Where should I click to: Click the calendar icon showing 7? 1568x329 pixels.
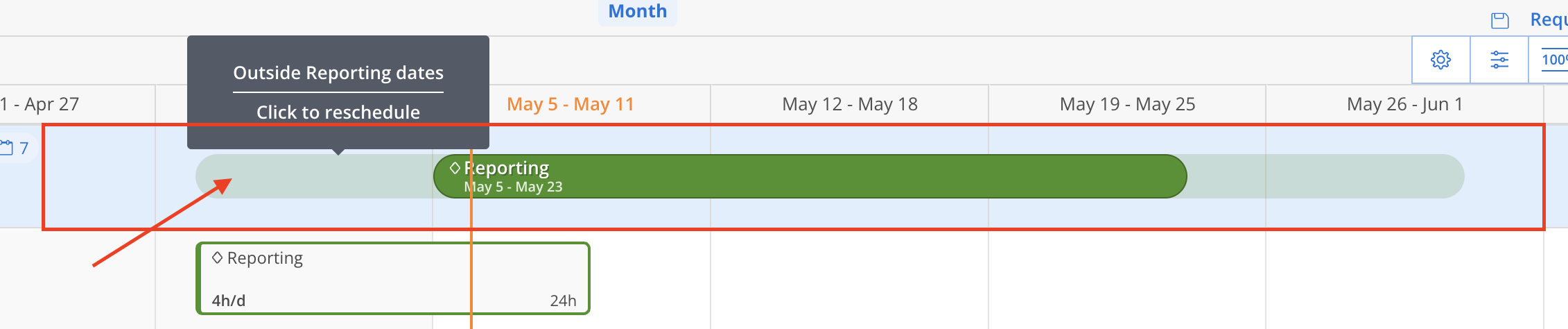pyautogui.click(x=15, y=148)
